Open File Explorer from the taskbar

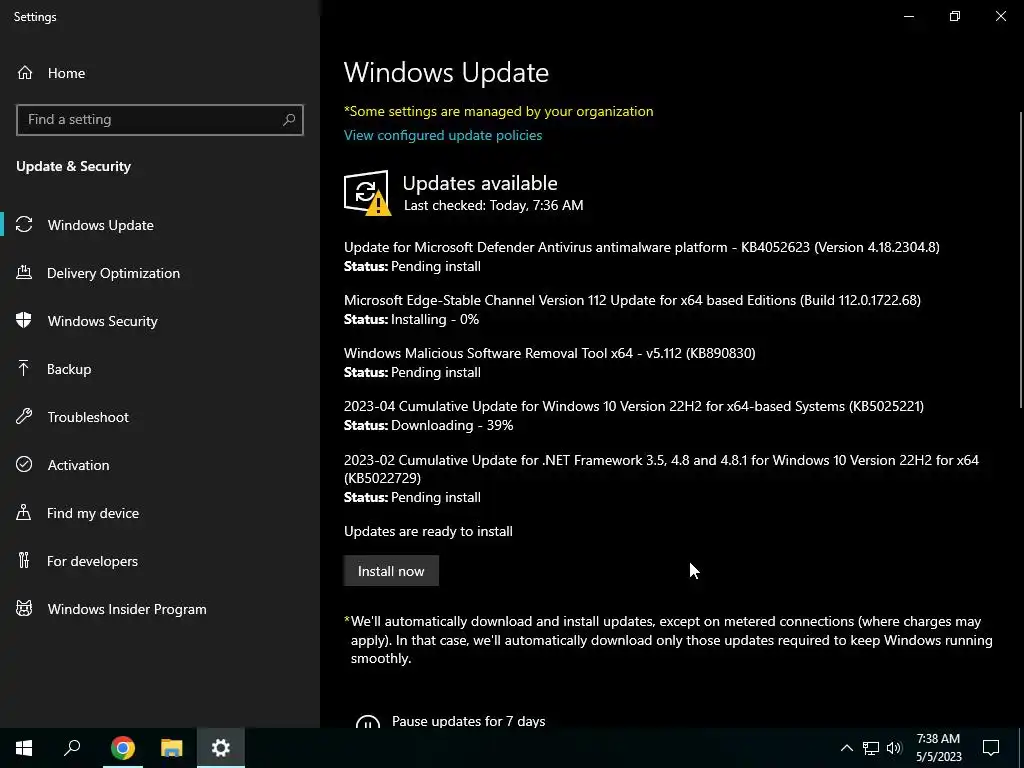click(x=172, y=748)
